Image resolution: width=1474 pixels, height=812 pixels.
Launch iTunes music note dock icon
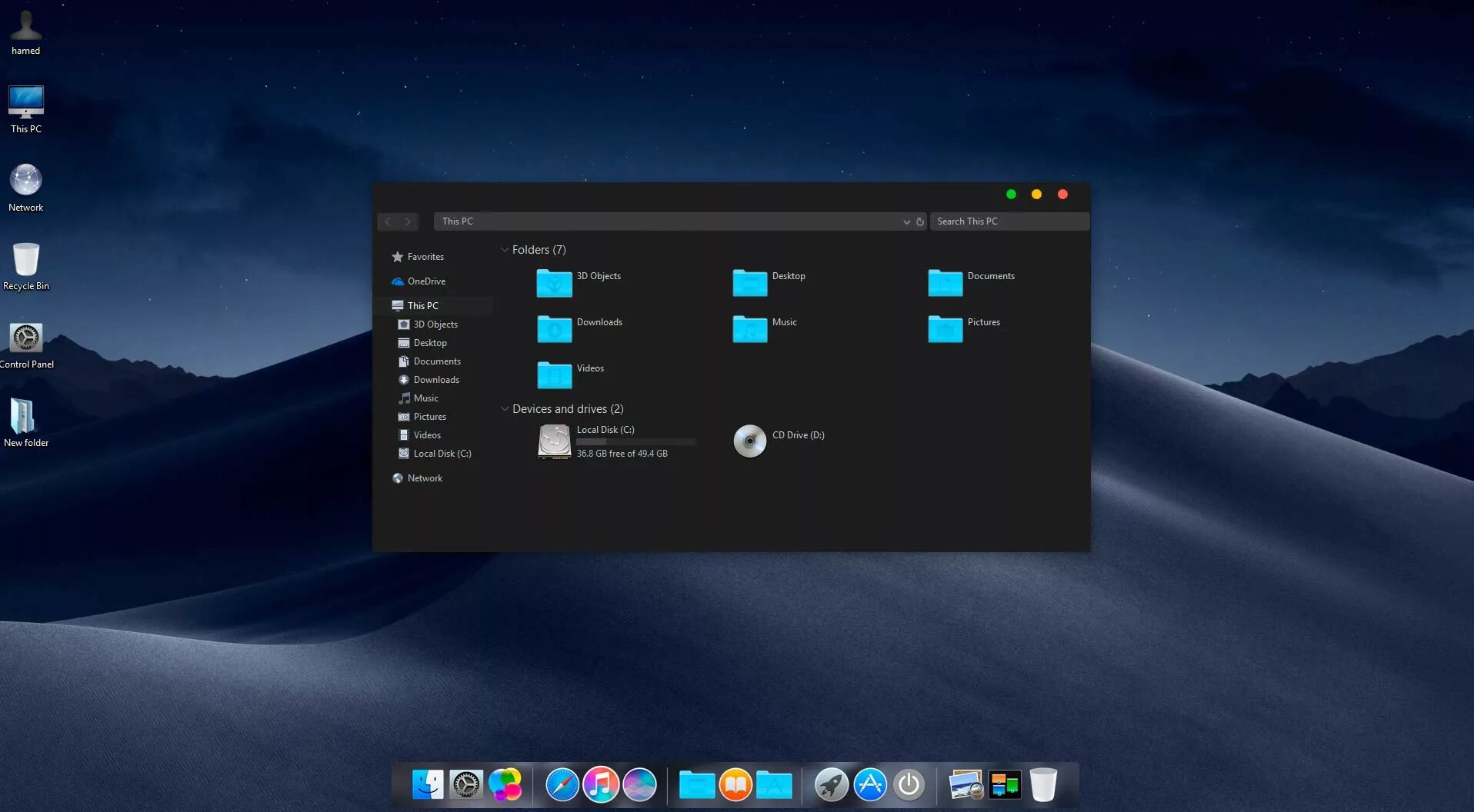[x=601, y=784]
